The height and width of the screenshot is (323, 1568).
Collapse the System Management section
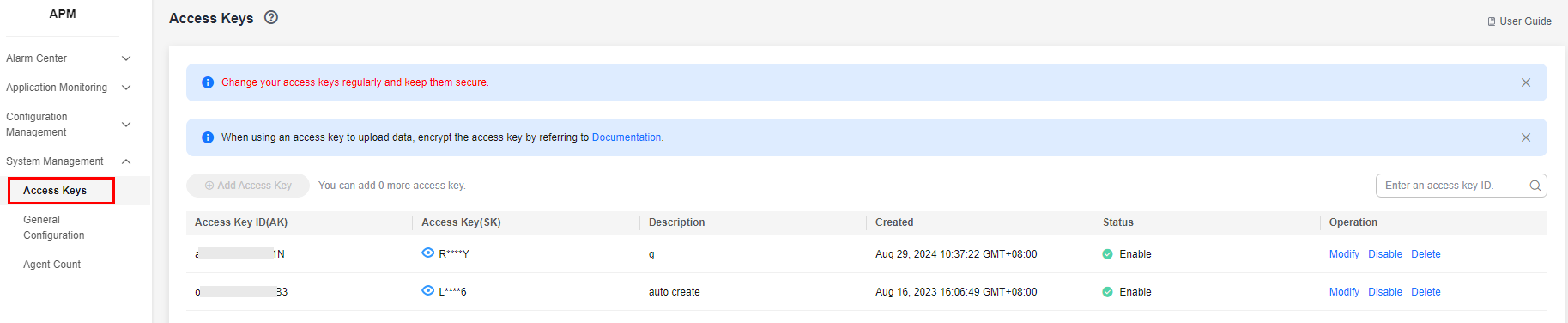126,161
